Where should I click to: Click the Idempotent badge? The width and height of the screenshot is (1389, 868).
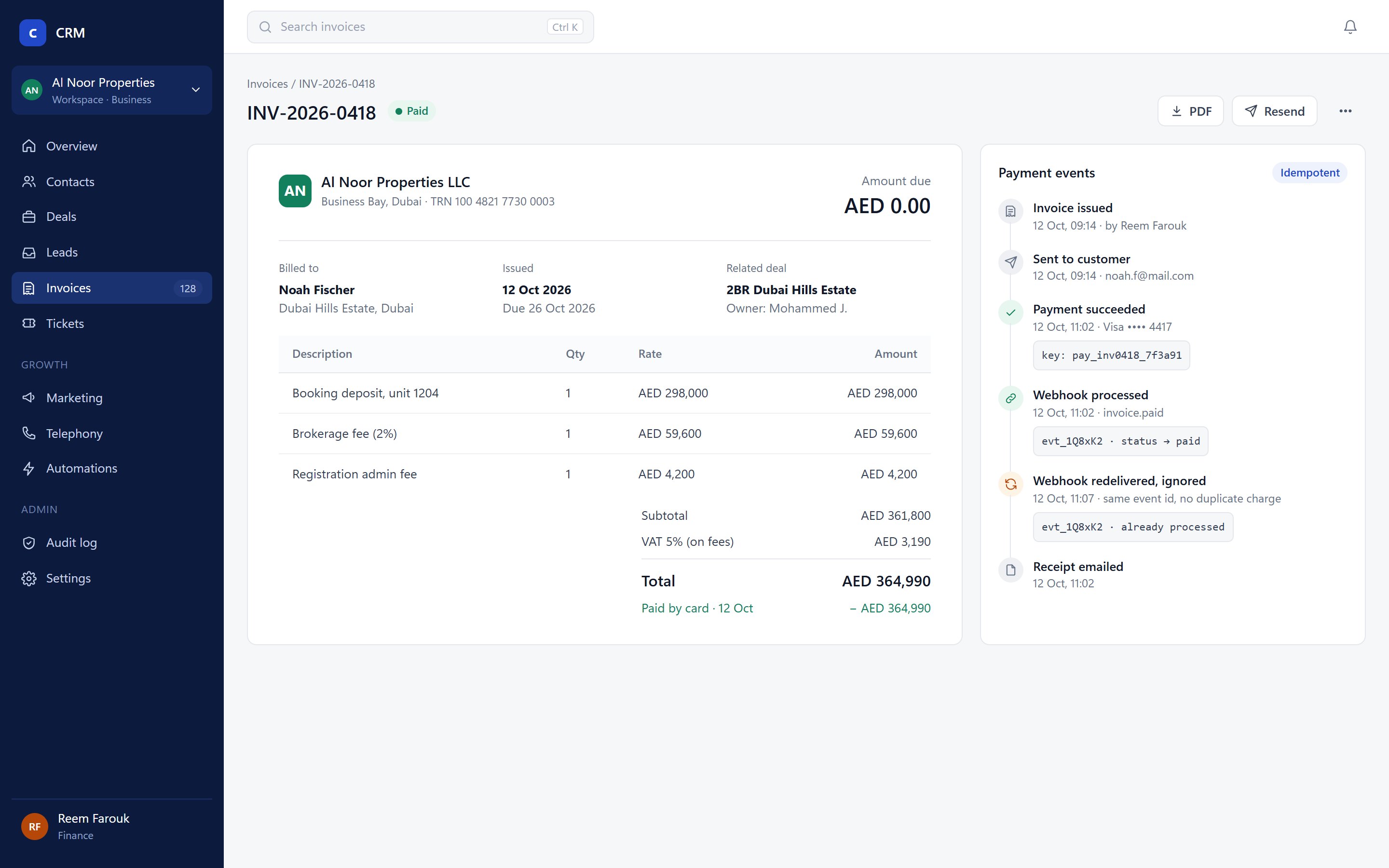[1309, 173]
